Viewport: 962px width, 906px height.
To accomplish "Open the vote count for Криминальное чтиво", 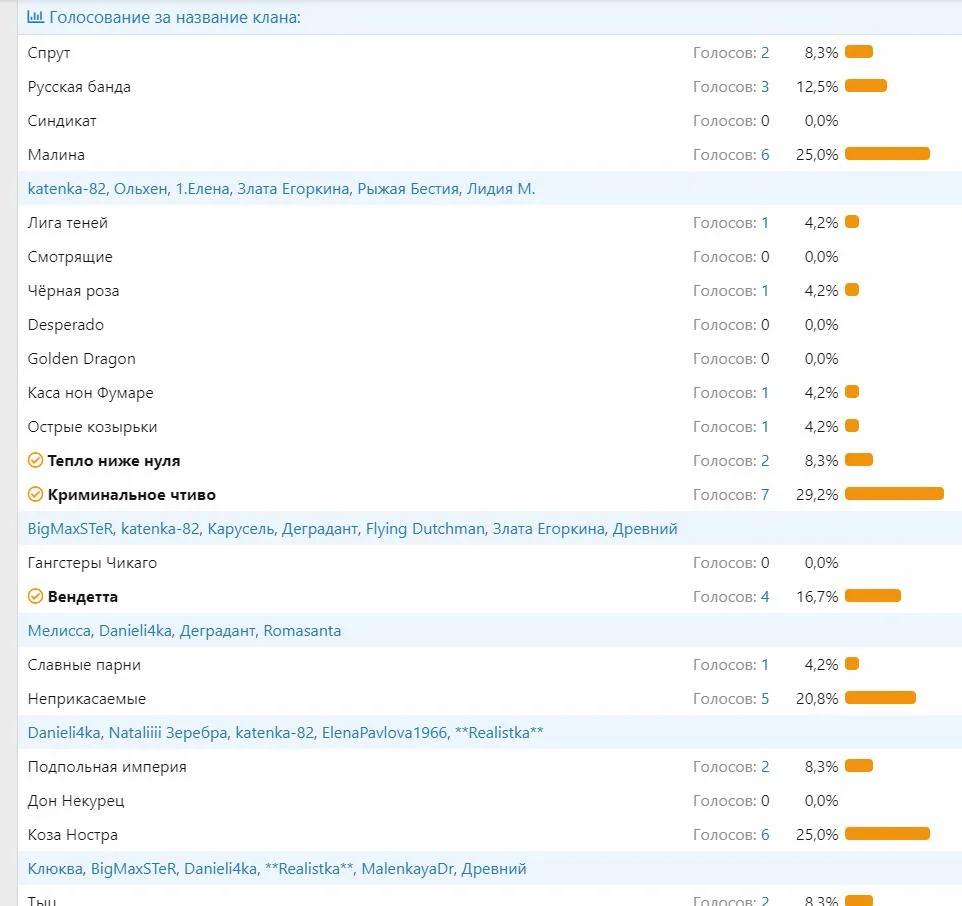I will pyautogui.click(x=765, y=495).
